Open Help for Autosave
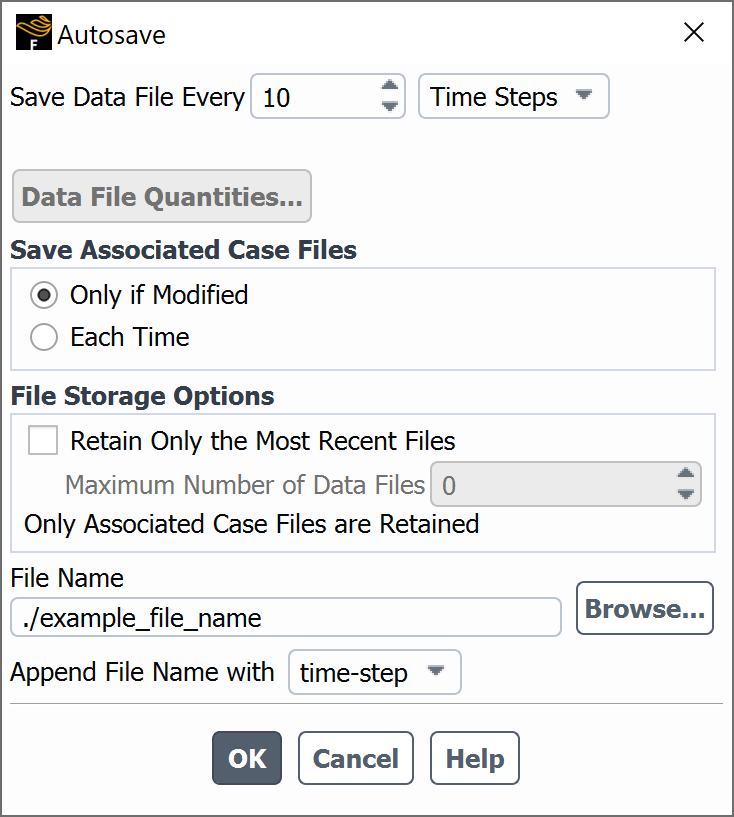The image size is (734, 817). (x=475, y=758)
